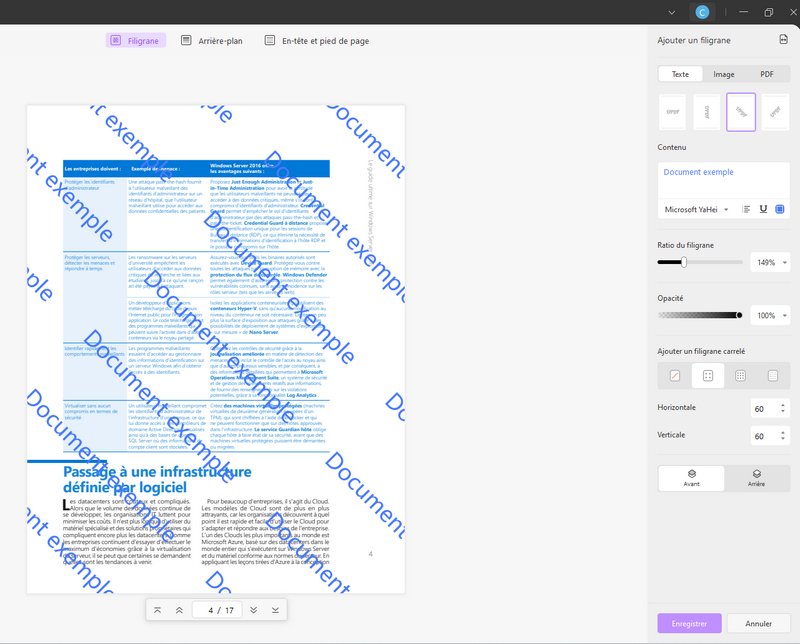Open the 149% ratio dropdown
800x644 pixels.
770,262
